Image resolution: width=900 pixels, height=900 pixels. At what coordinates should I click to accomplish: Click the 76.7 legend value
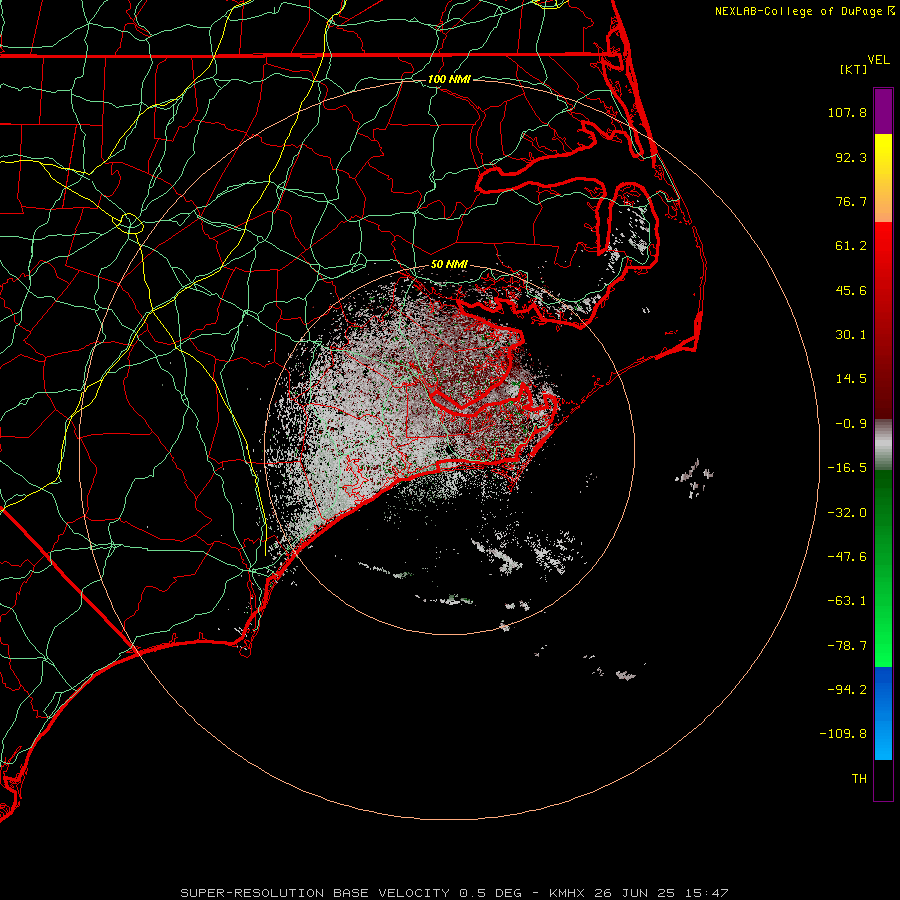(x=851, y=201)
